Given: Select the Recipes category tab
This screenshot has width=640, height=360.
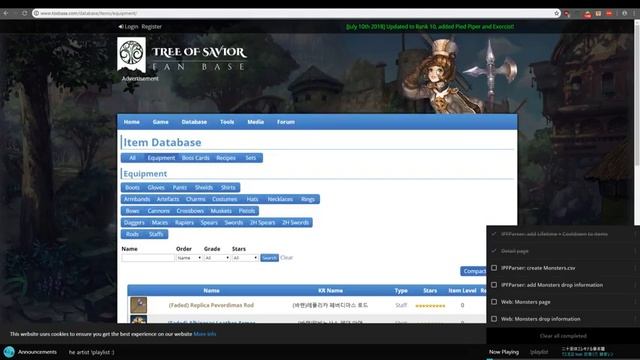Looking at the screenshot, I should click(x=226, y=158).
